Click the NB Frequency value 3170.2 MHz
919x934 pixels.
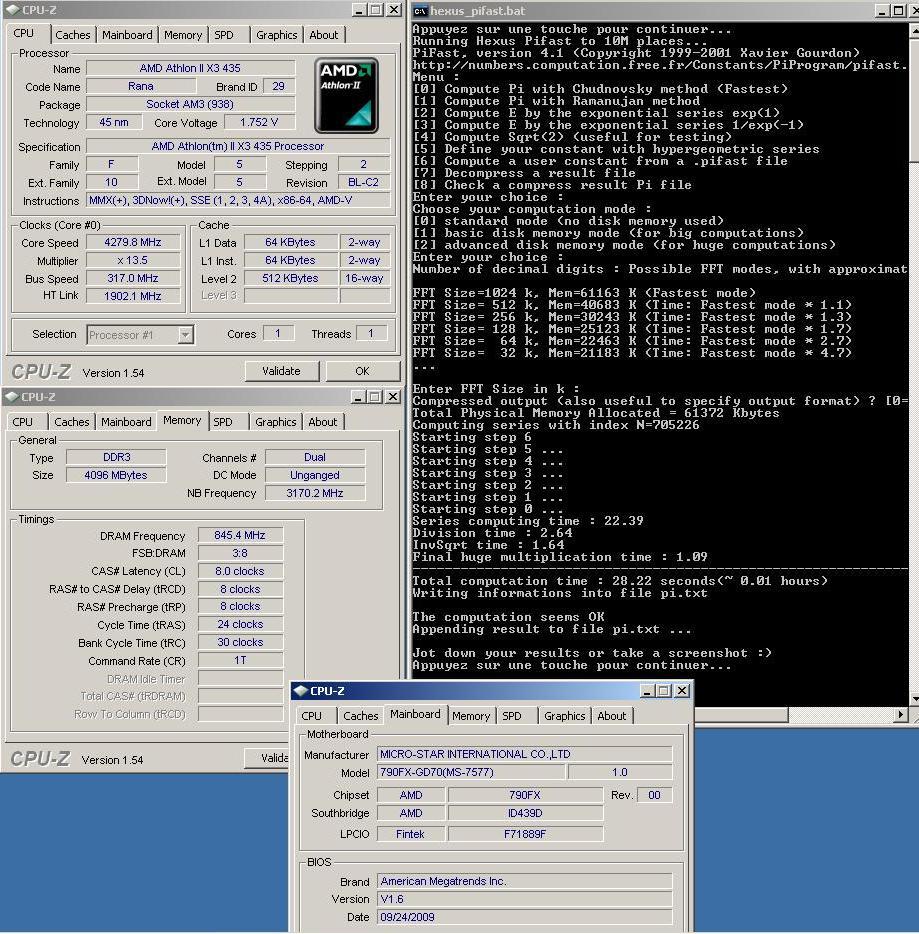click(314, 493)
